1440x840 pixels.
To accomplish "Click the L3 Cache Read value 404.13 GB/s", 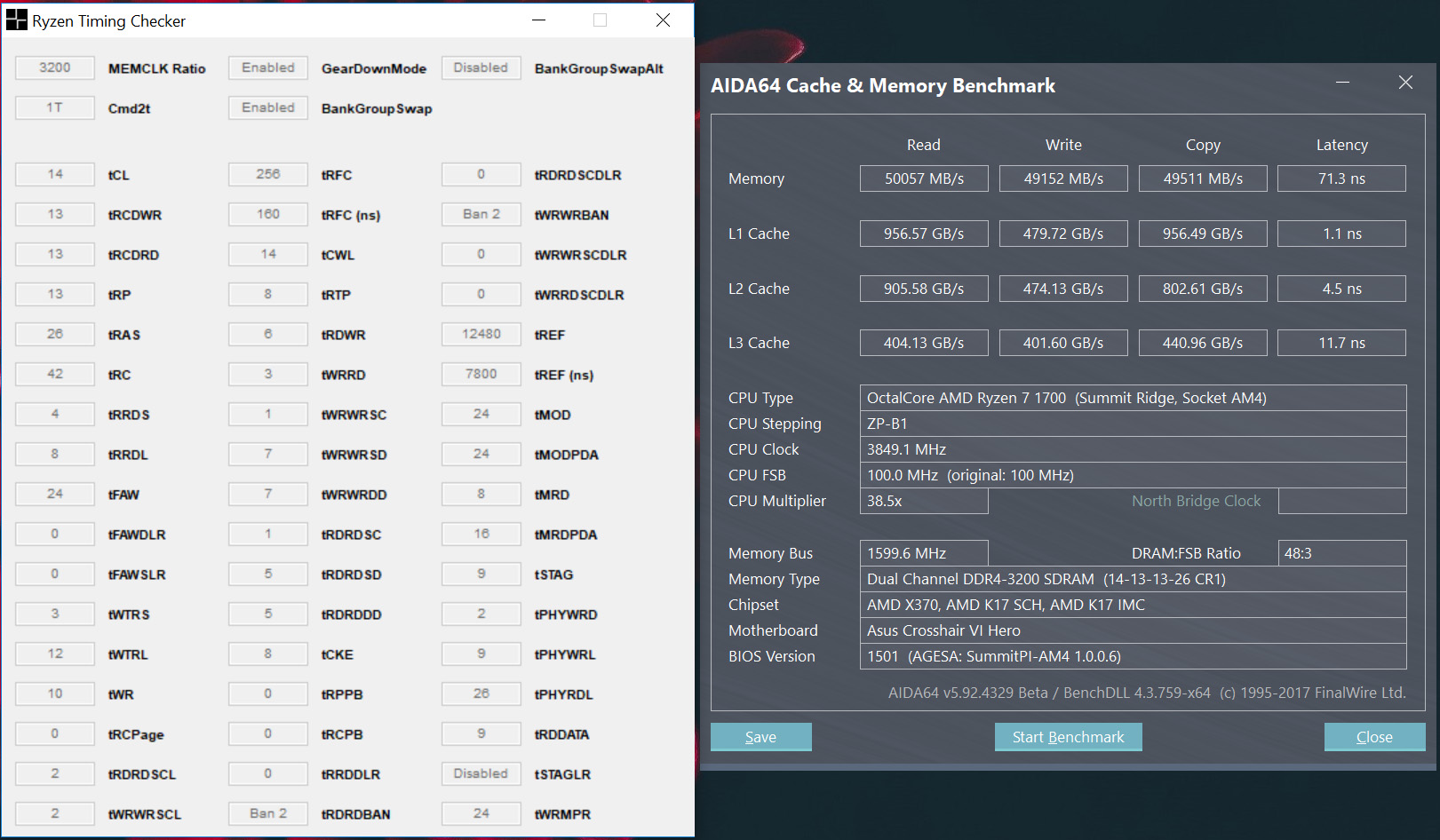I will click(924, 343).
